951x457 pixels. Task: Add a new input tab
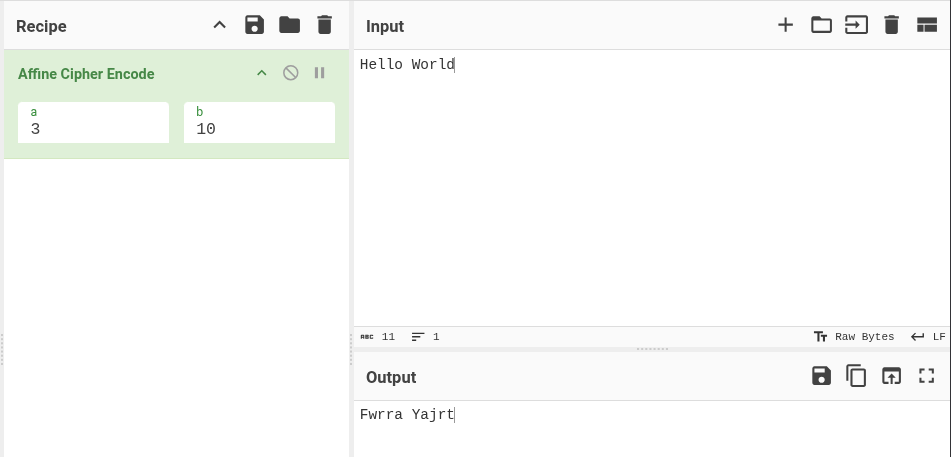click(x=786, y=25)
